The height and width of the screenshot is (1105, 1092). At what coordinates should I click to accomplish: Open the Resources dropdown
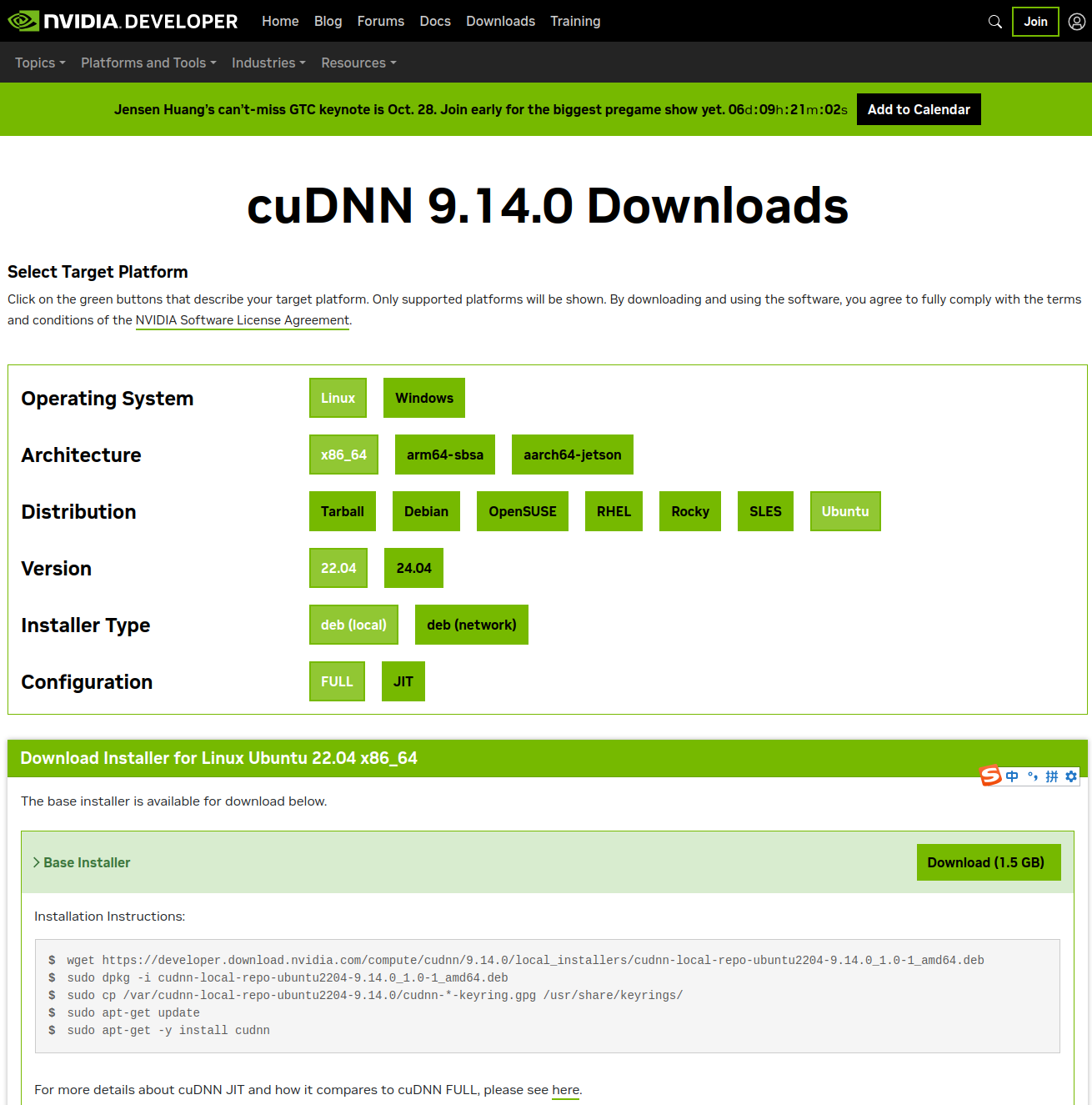point(358,63)
